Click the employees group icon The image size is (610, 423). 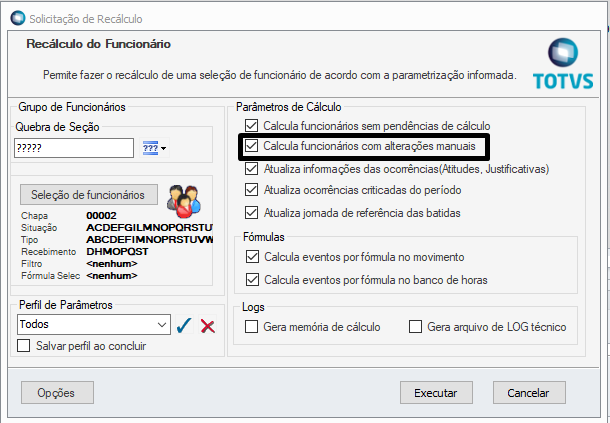(184, 201)
